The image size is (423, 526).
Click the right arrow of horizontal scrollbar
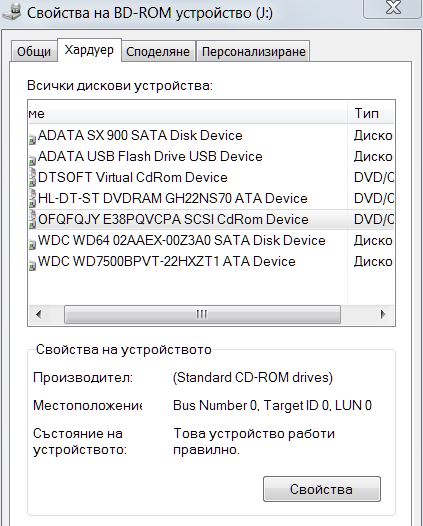point(383,314)
